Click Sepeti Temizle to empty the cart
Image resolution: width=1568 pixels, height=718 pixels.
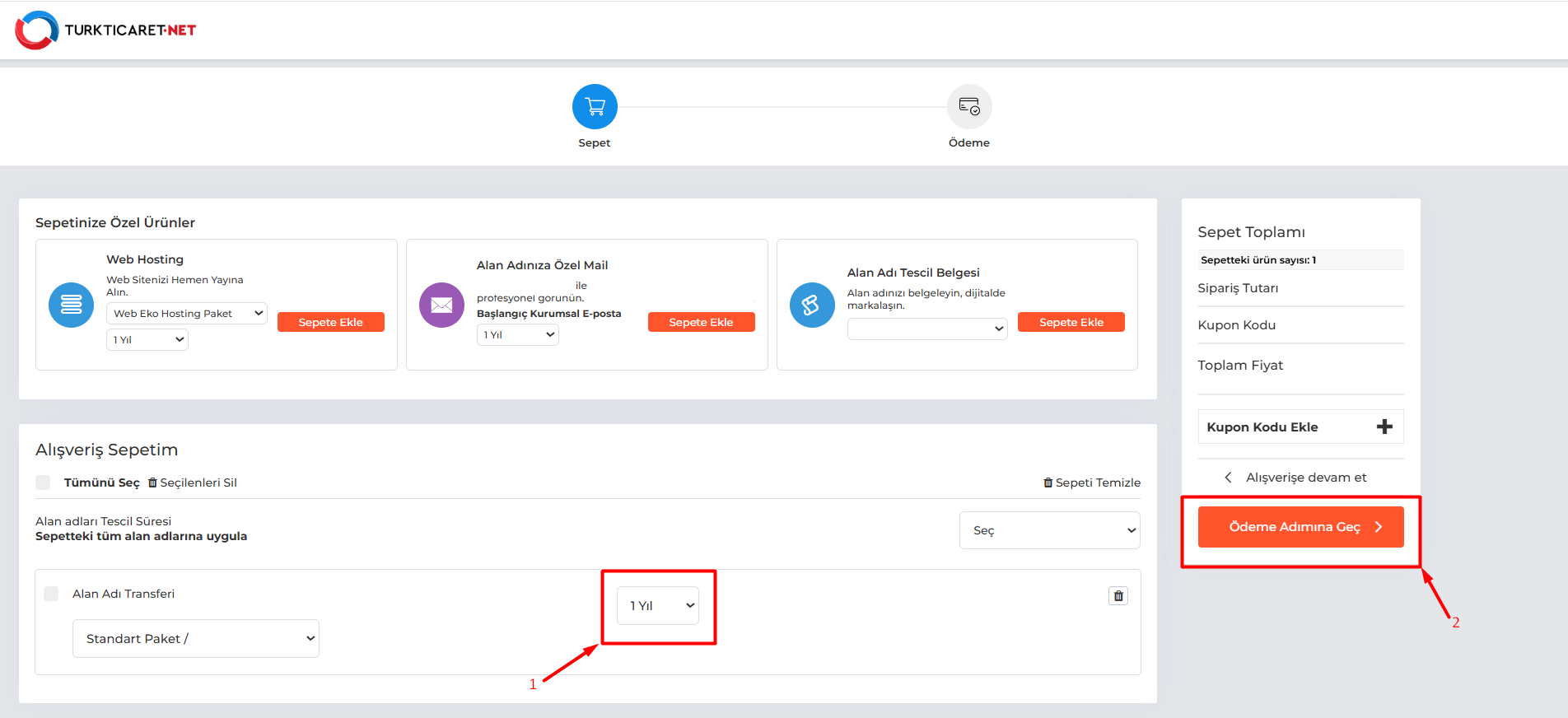[1092, 483]
